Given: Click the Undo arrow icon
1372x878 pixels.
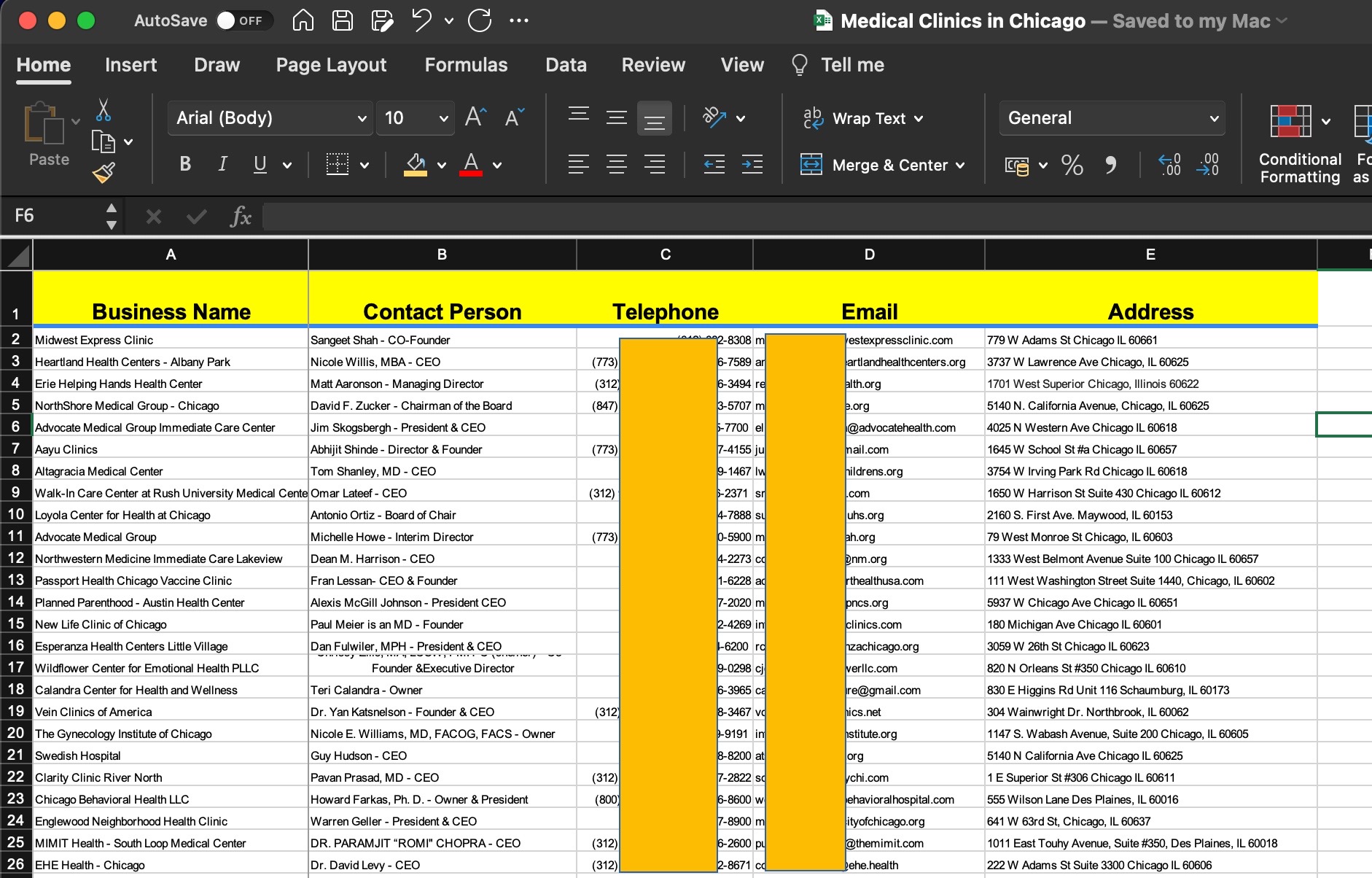Looking at the screenshot, I should pos(421,20).
